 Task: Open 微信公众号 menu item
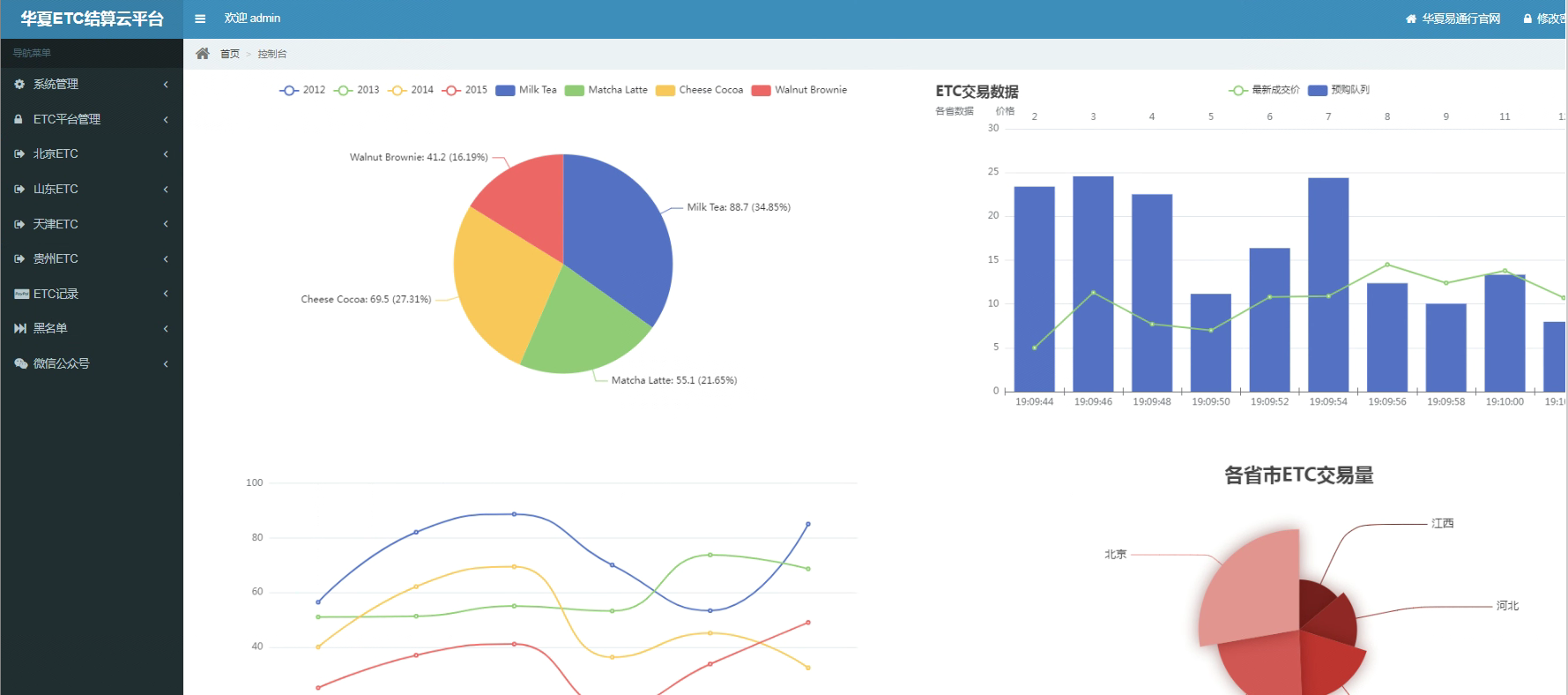click(92, 363)
